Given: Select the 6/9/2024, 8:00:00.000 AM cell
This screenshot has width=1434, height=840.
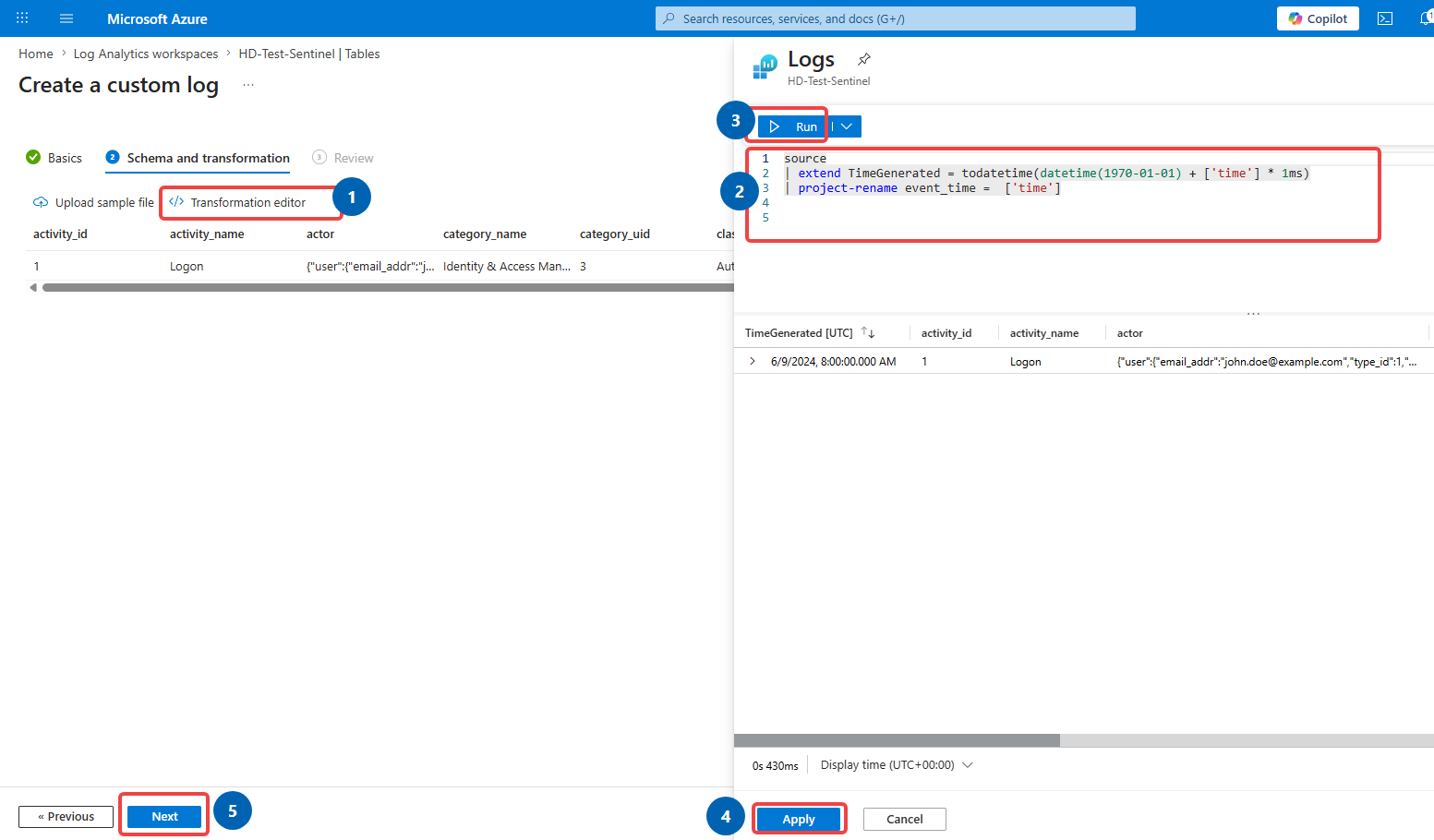Looking at the screenshot, I should (834, 362).
